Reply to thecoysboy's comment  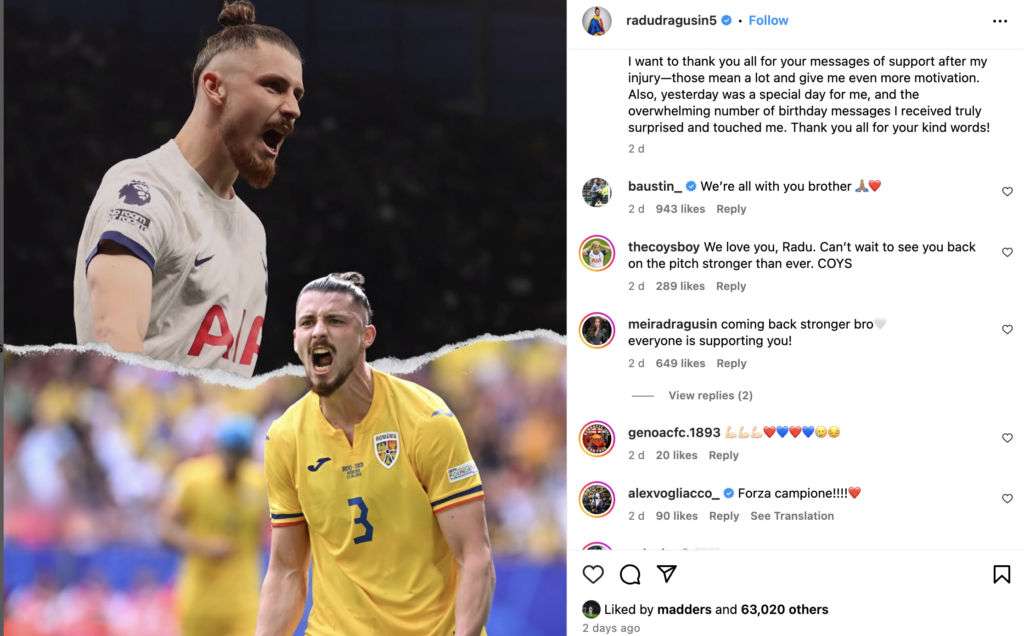(731, 286)
